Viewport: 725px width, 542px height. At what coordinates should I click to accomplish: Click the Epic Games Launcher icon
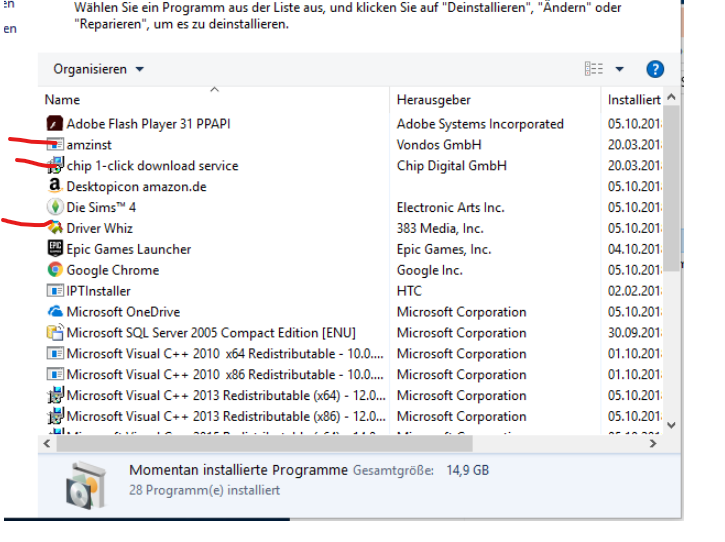(55, 248)
